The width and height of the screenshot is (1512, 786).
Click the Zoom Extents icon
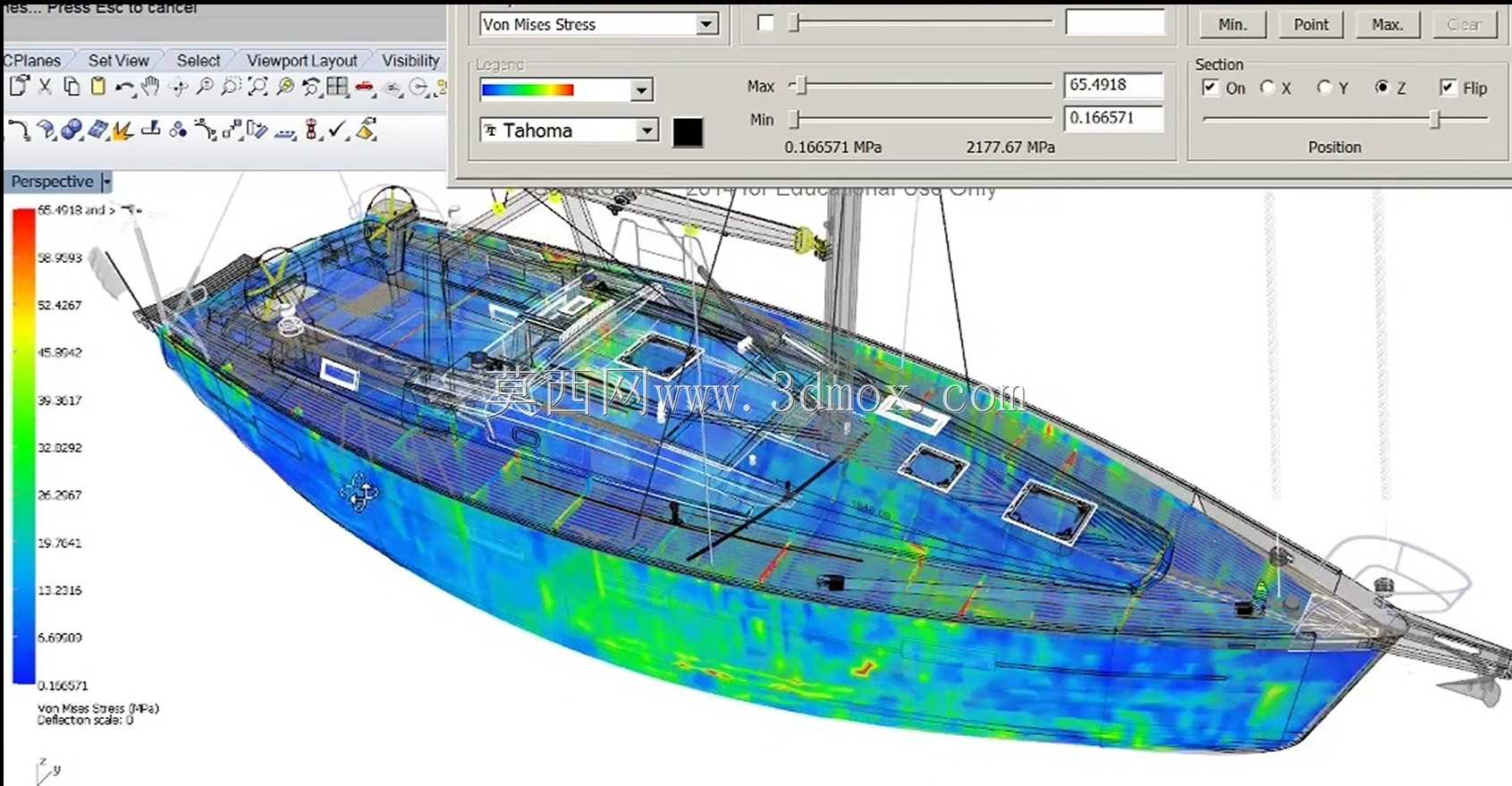click(x=258, y=87)
